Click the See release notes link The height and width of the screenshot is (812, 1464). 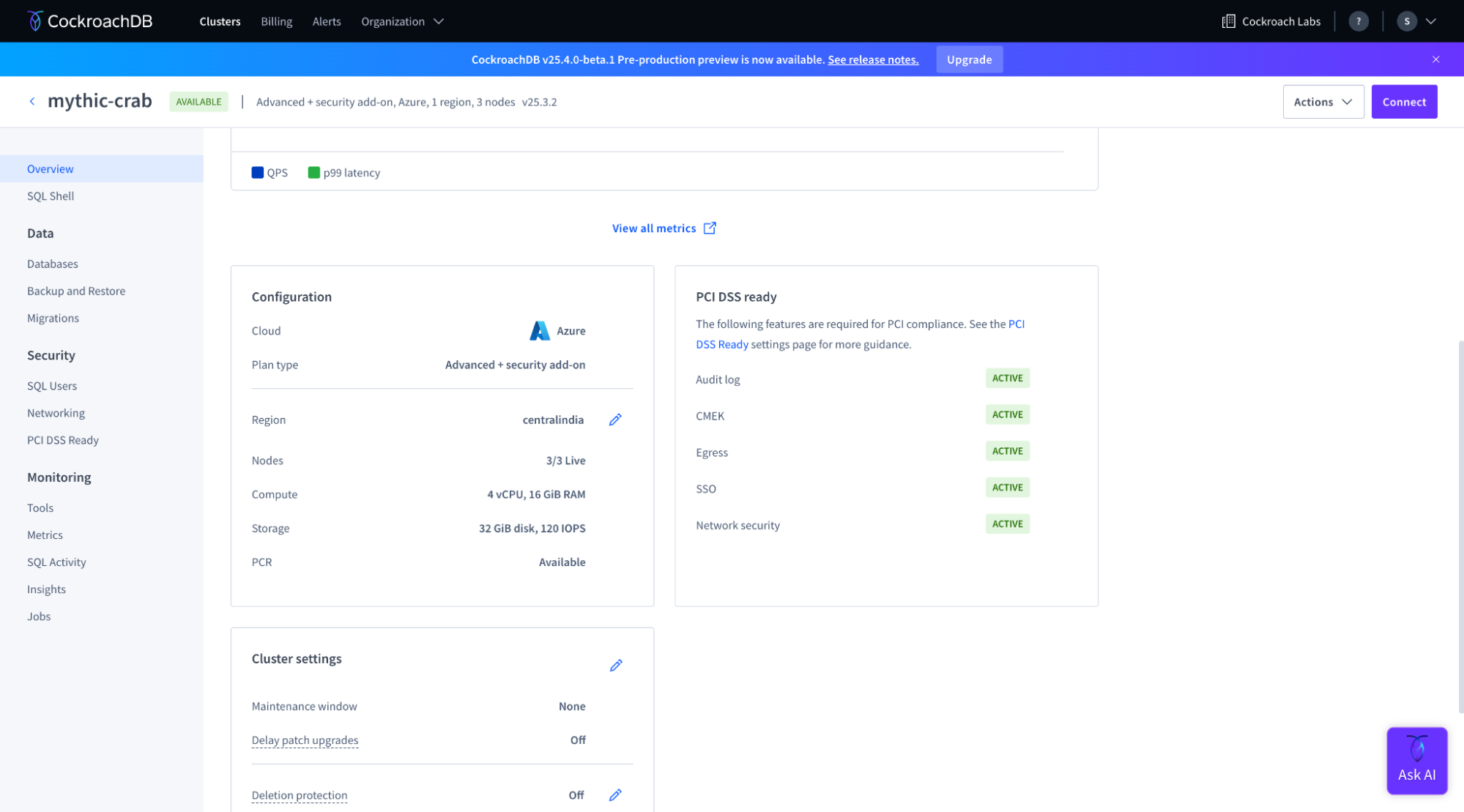872,59
